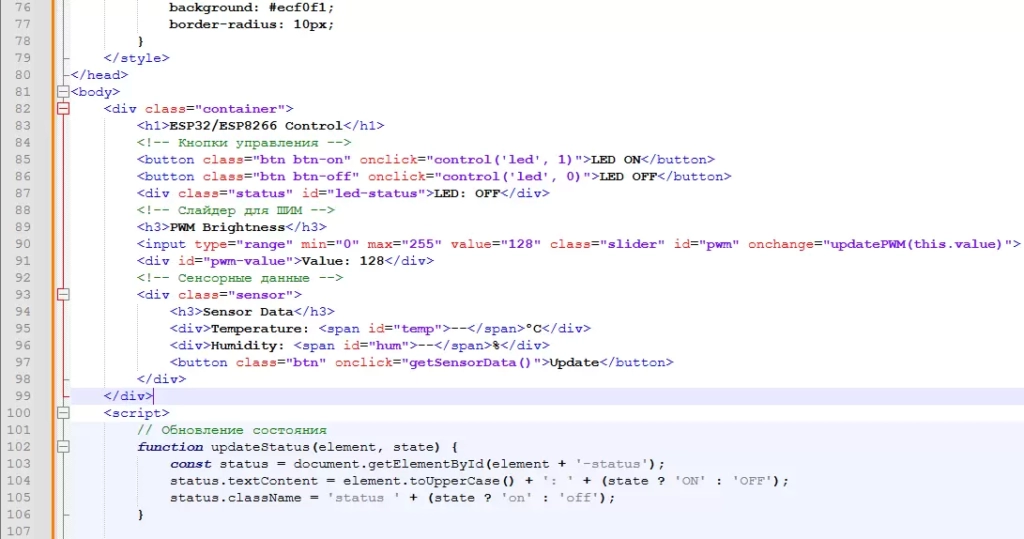The height and width of the screenshot is (539, 1024).
Task: Click the '<script>' opening tag
Action: click(136, 414)
